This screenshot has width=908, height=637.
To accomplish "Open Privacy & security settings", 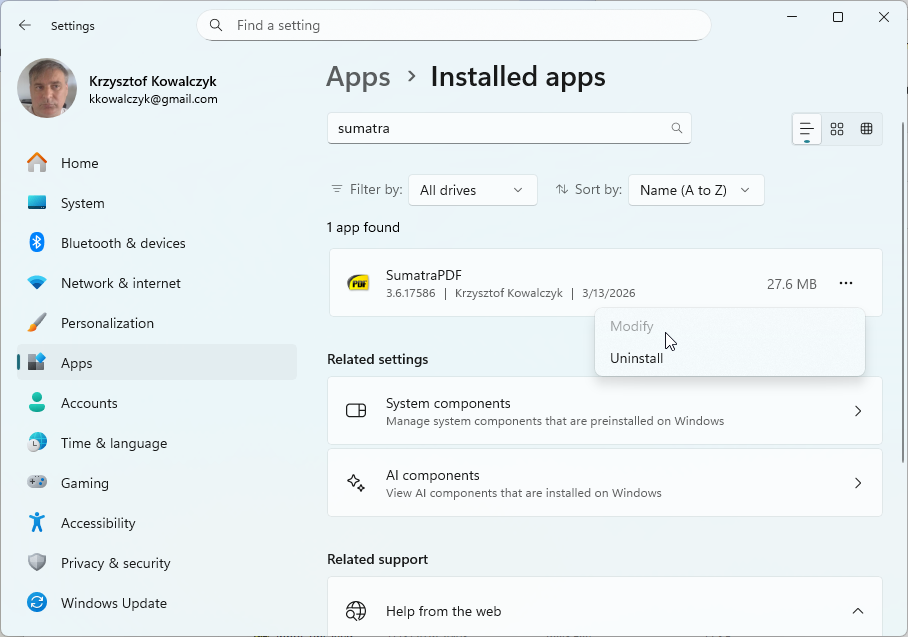I will pyautogui.click(x=157, y=562).
